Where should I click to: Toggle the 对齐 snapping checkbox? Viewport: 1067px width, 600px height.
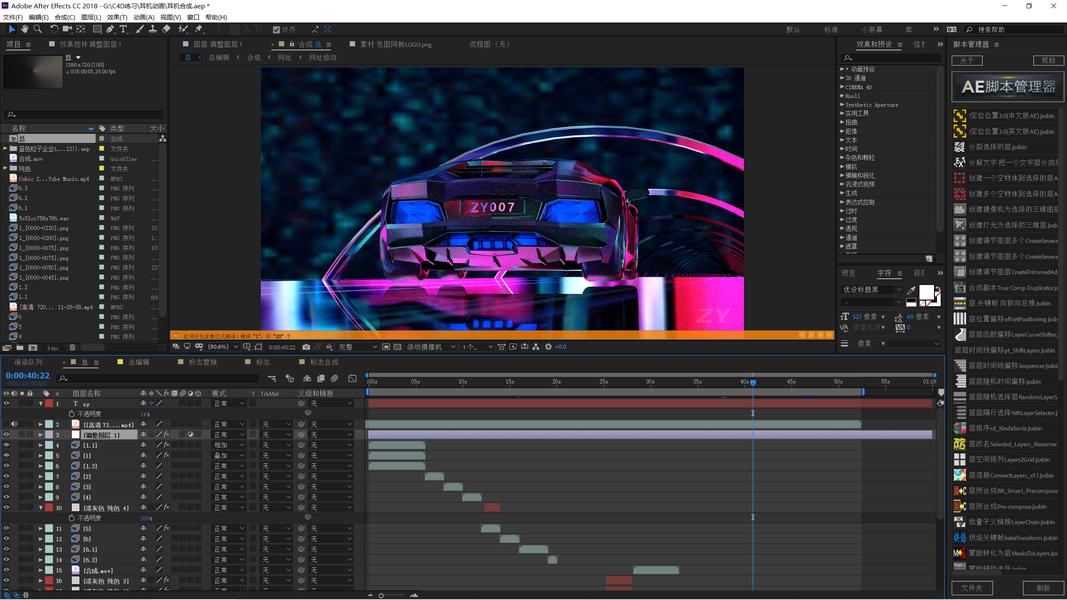(x=276, y=29)
